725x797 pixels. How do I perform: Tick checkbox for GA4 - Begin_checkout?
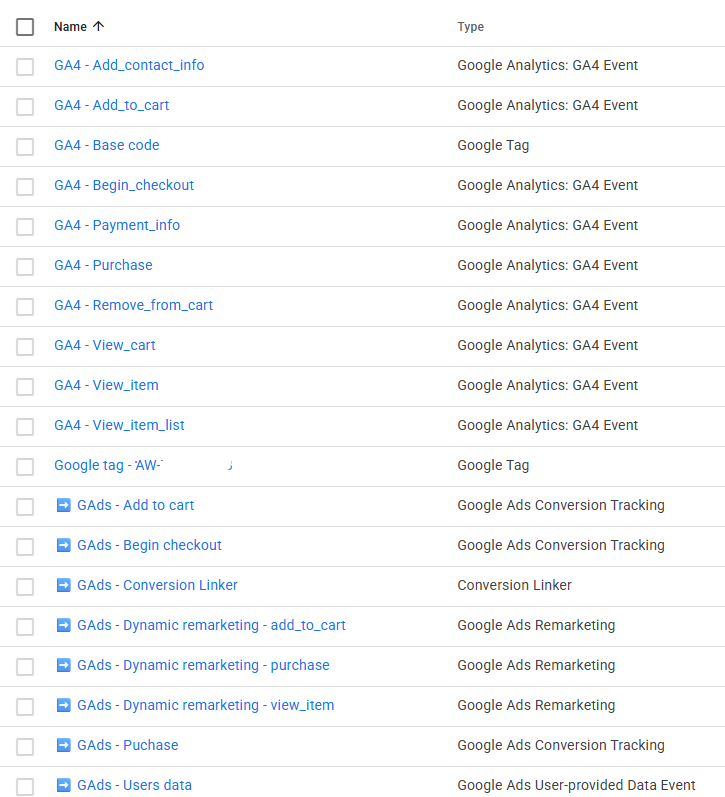tap(25, 187)
